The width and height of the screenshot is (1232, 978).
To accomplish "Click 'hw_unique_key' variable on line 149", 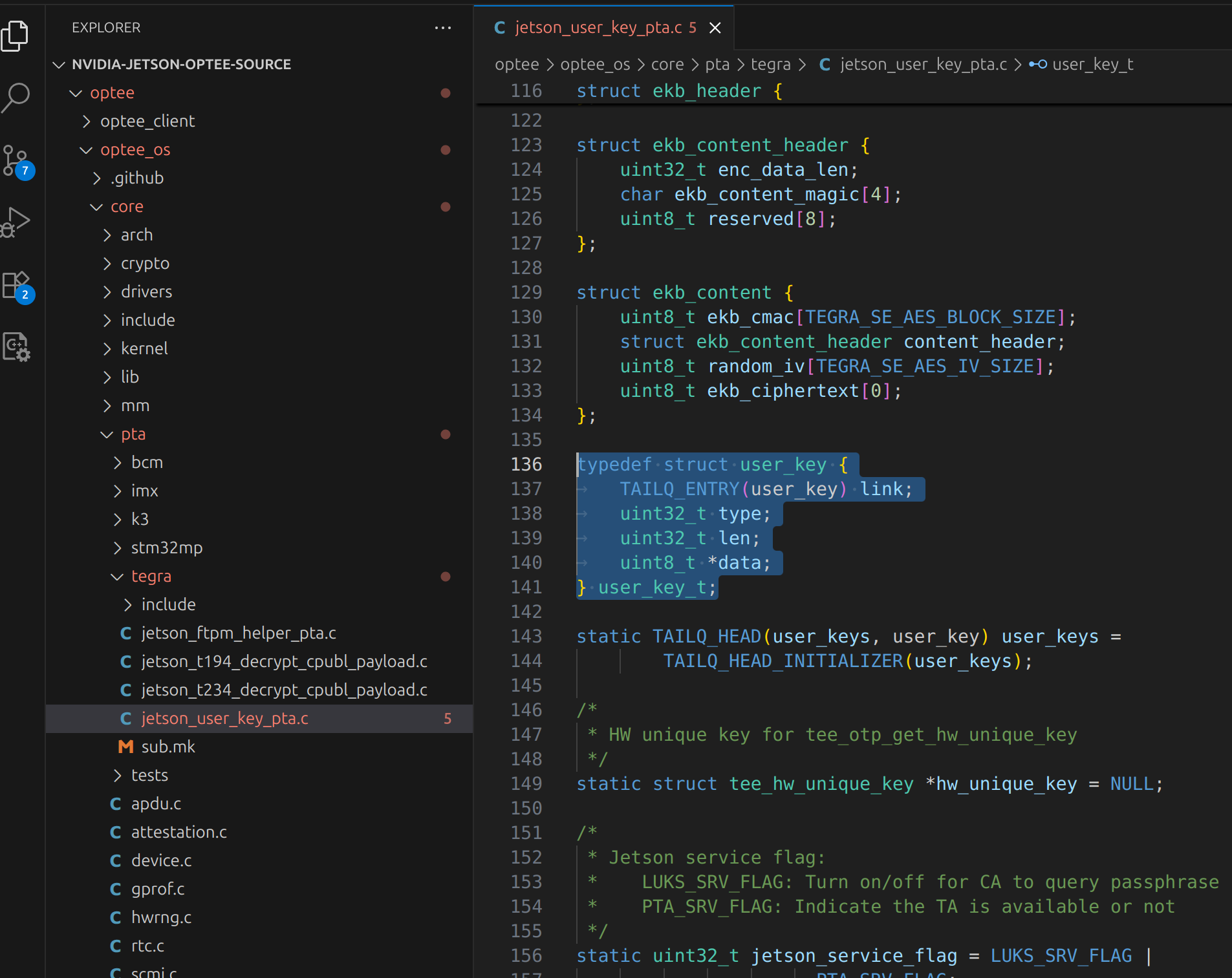I will click(1007, 784).
